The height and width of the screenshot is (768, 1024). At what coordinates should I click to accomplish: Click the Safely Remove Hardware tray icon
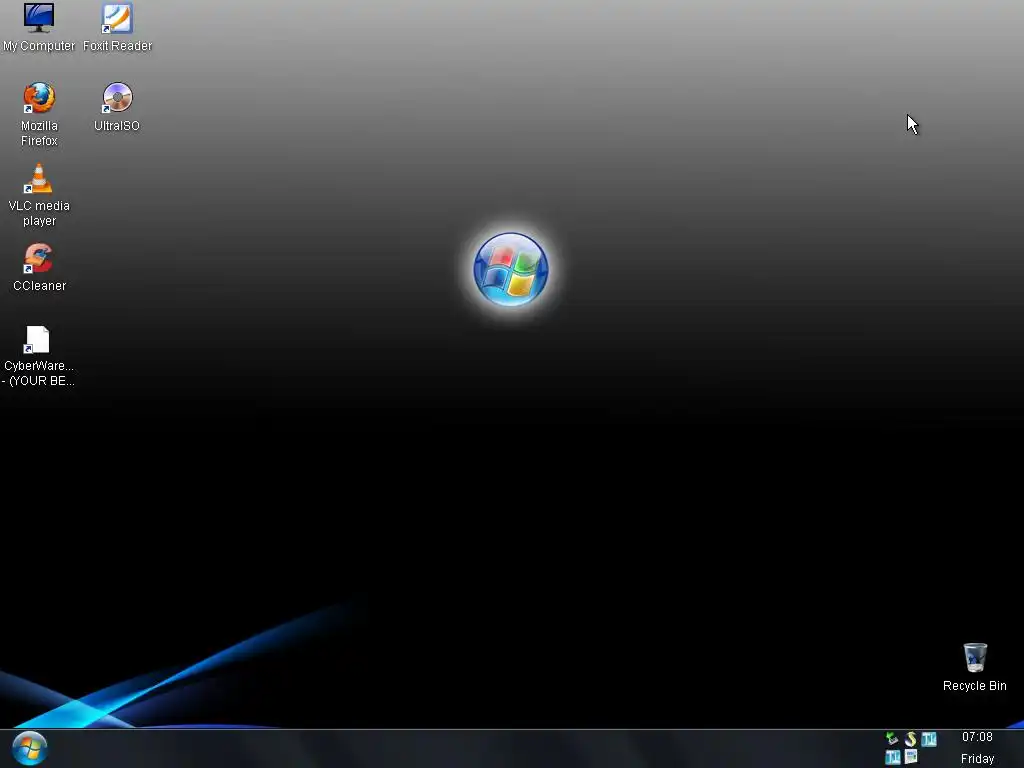892,739
